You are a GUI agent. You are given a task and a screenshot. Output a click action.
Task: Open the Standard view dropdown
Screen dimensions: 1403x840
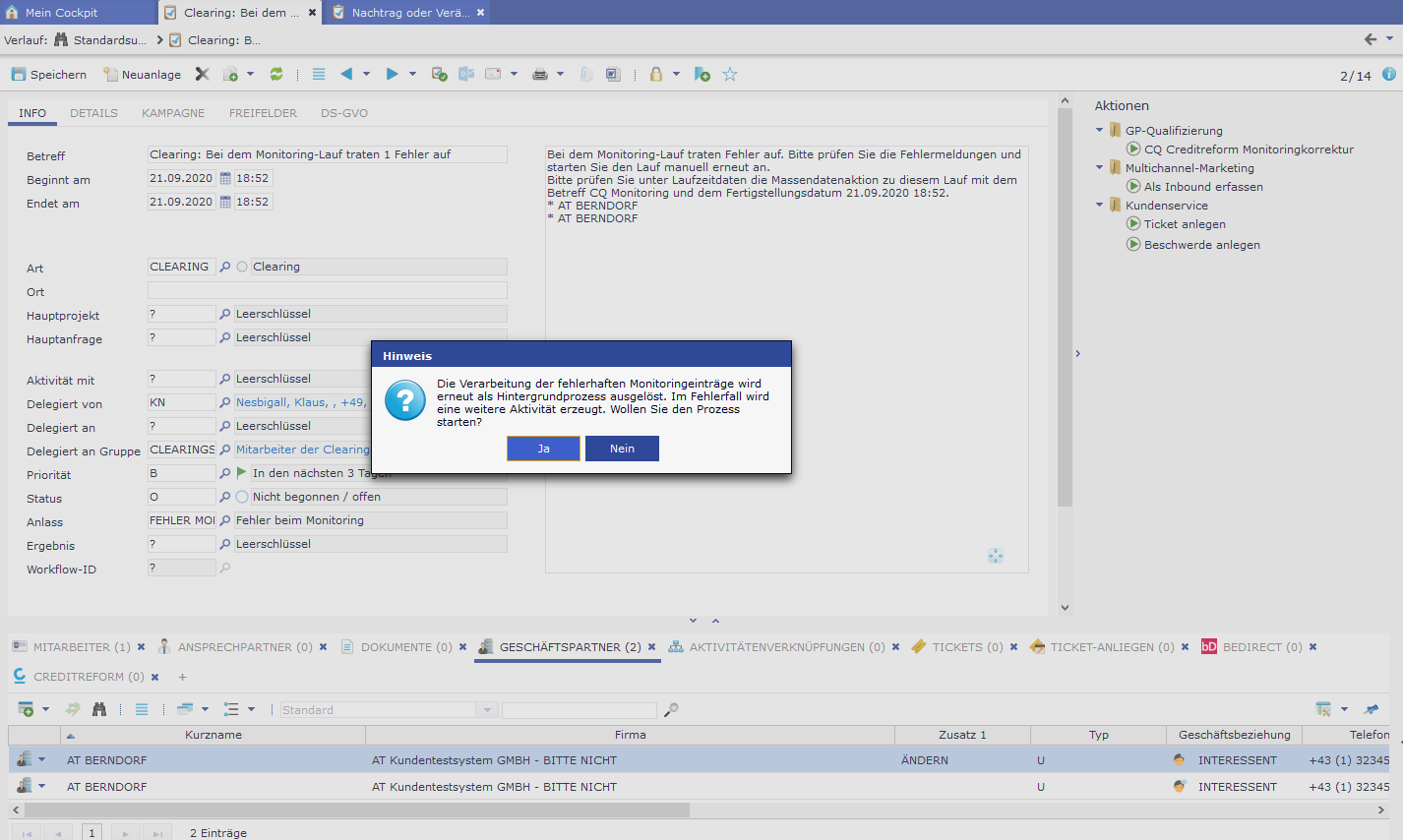click(x=486, y=710)
